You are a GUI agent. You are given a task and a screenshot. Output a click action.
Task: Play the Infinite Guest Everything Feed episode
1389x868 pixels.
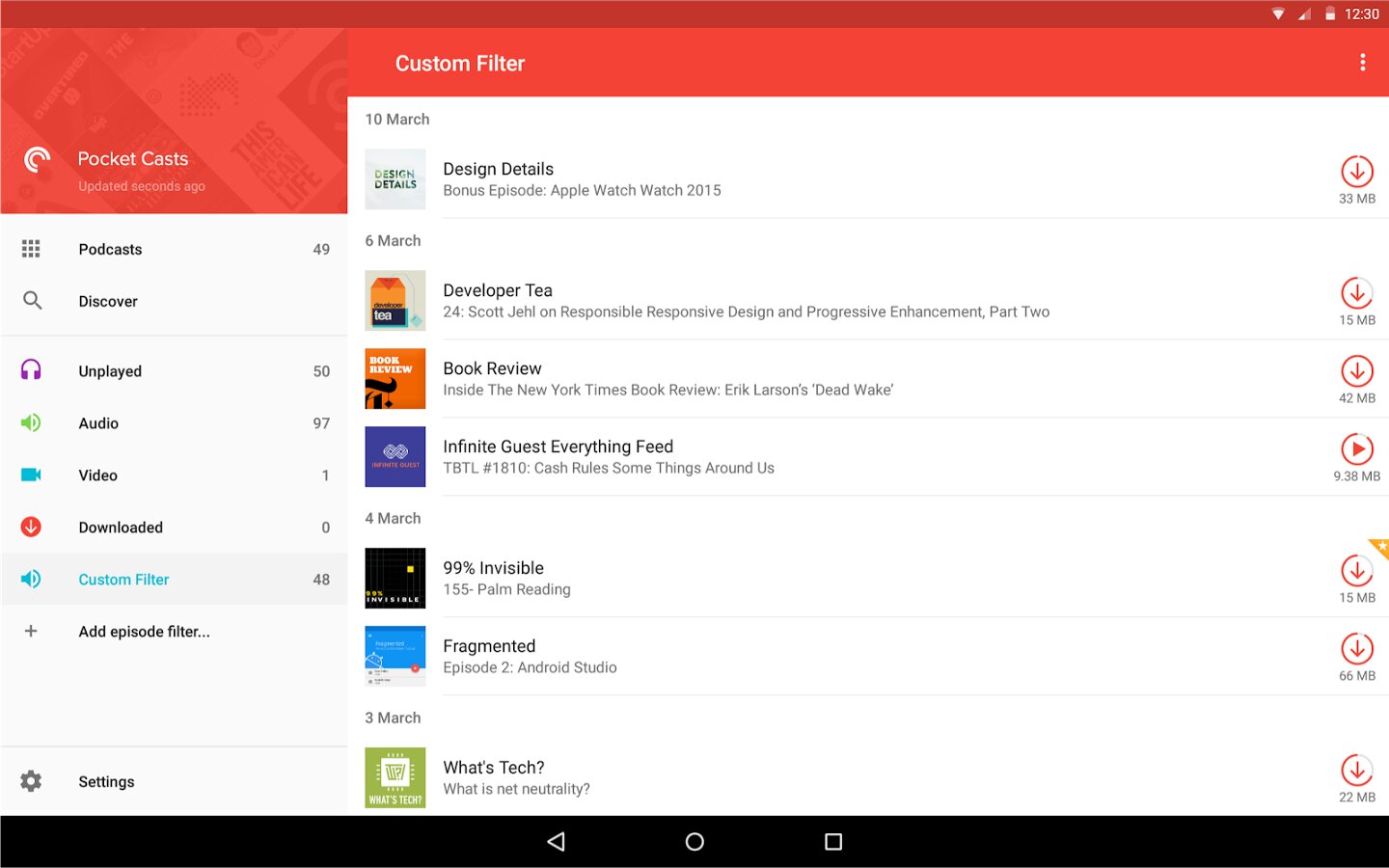pyautogui.click(x=1356, y=449)
